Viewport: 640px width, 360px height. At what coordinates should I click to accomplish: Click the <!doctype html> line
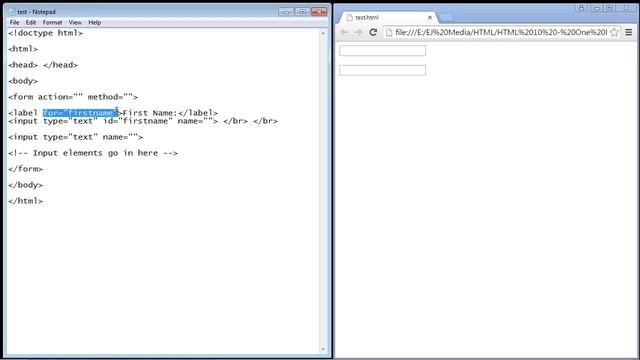click(x=45, y=33)
